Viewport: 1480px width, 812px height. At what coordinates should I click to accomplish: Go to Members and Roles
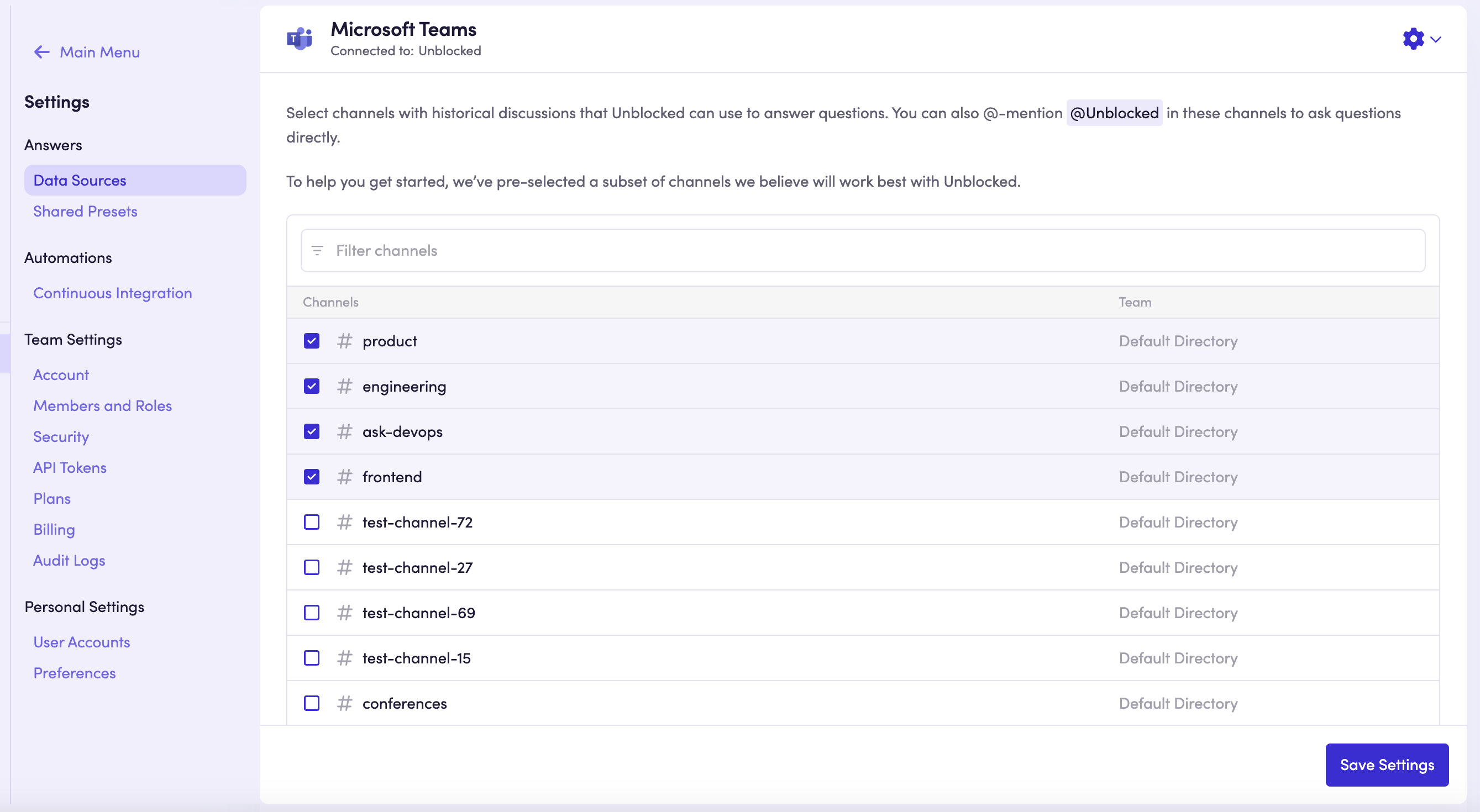click(102, 406)
